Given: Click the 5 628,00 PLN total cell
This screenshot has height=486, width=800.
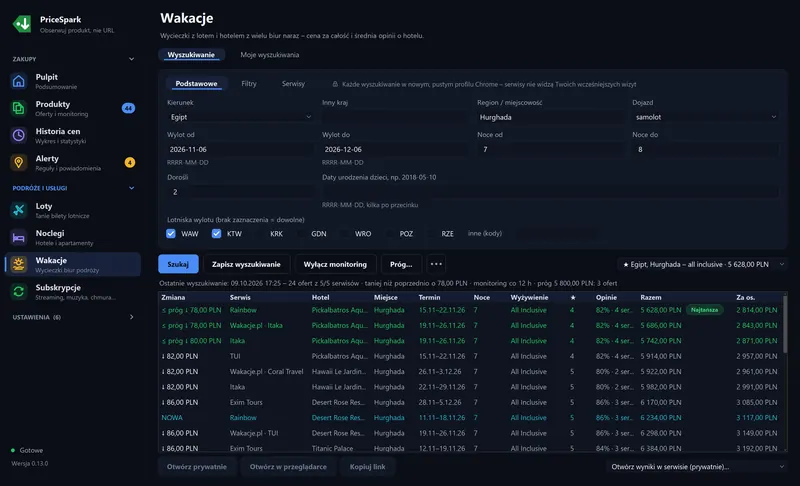Looking at the screenshot, I should pos(661,310).
